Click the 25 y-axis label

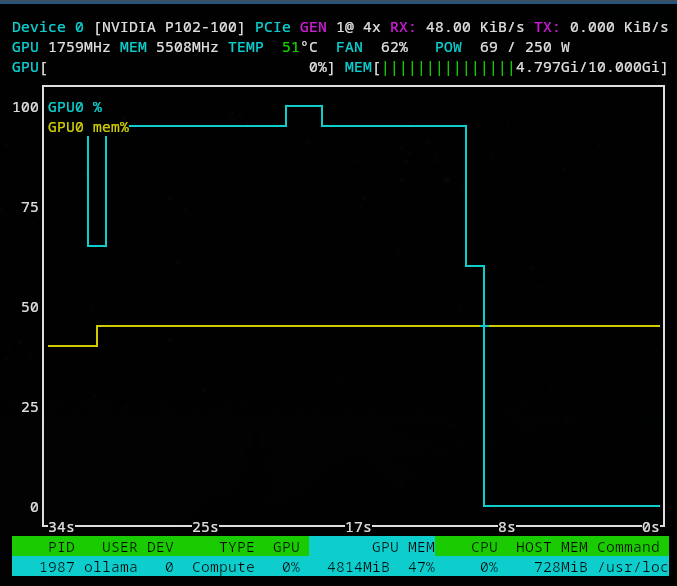30,407
